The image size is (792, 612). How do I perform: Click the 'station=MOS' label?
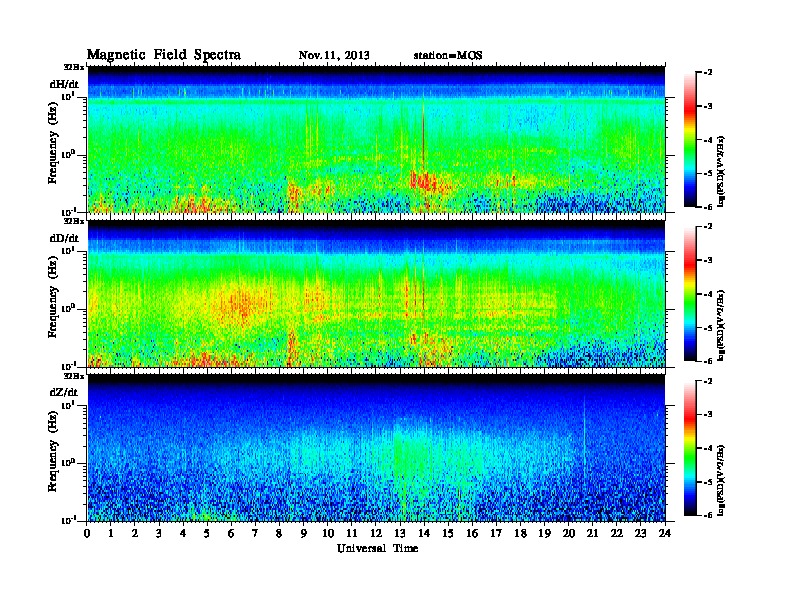[x=448, y=55]
